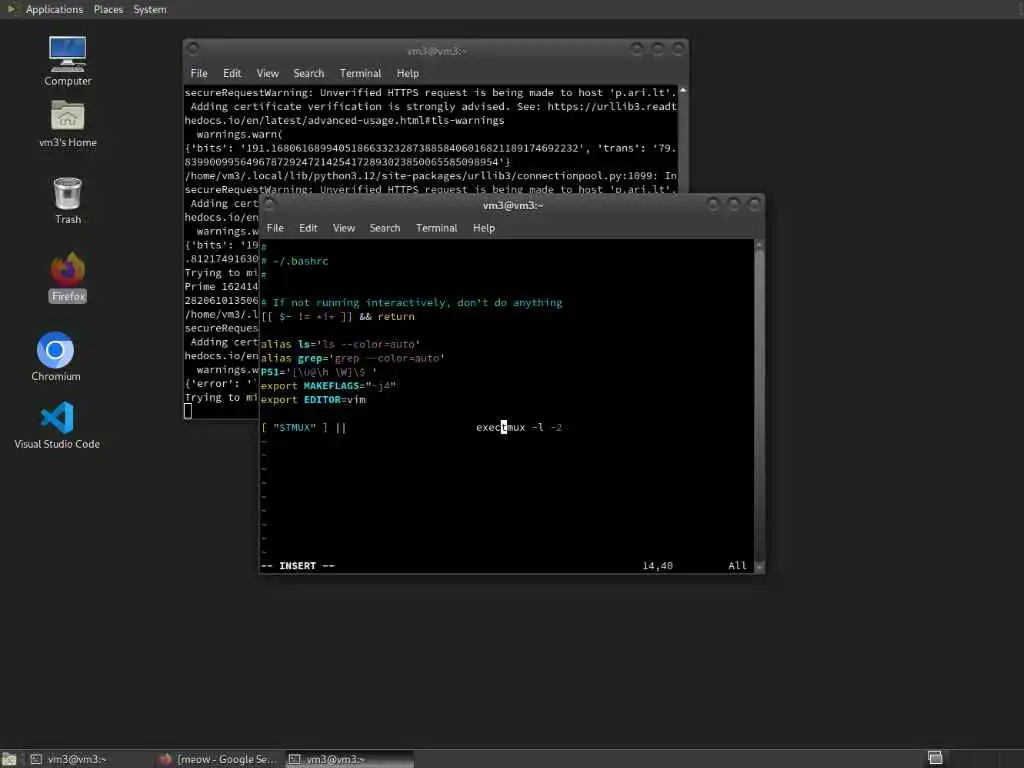Click the '14,40' cursor position indicator
This screenshot has height=768, width=1024.
tap(657, 566)
